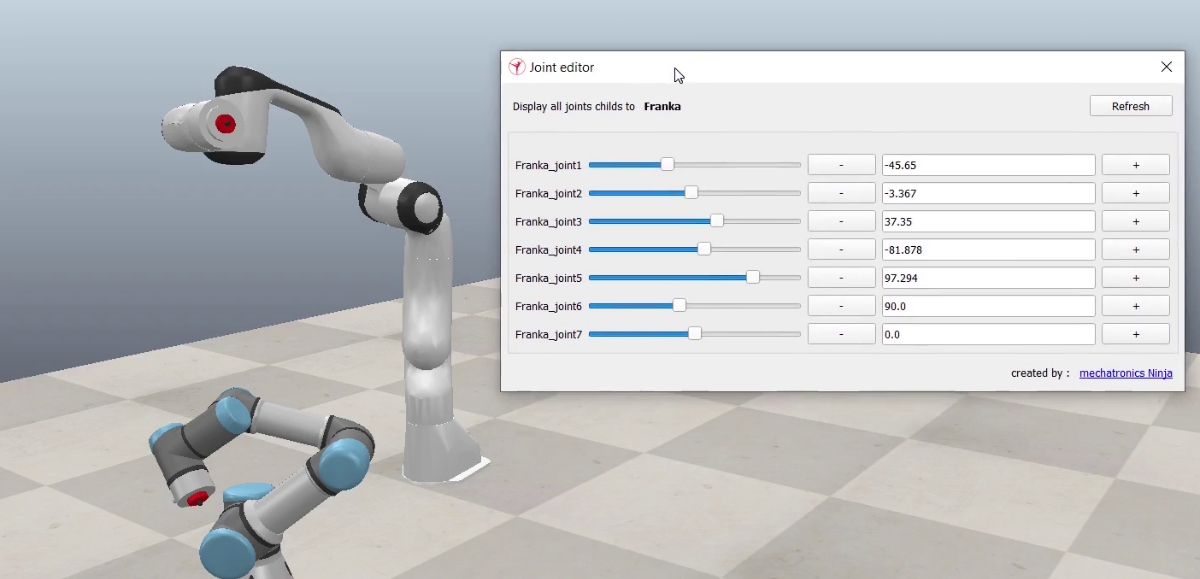This screenshot has width=1200, height=579.
Task: Increase Franka_joint1 with the plus button
Action: [x=1135, y=165]
